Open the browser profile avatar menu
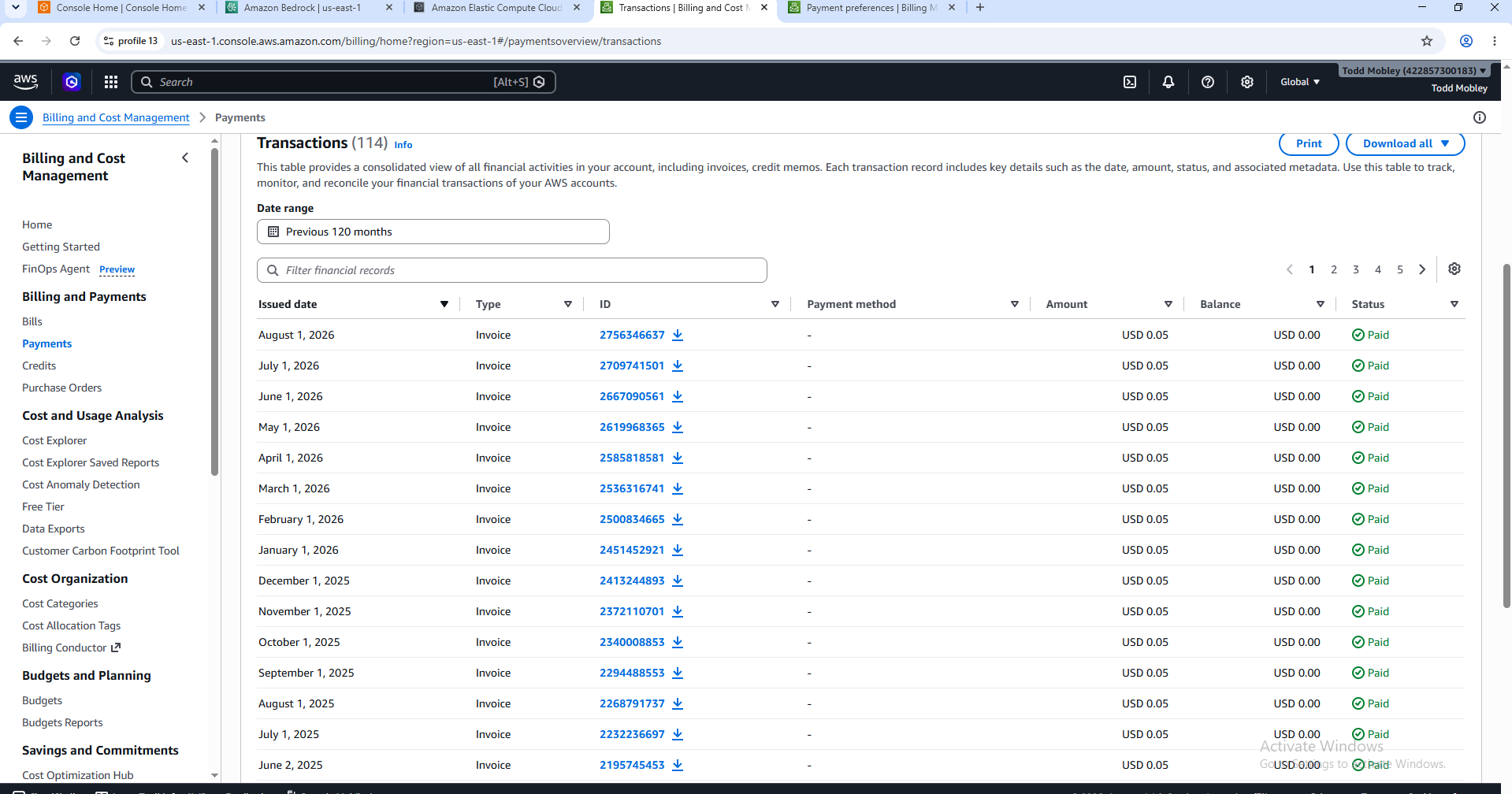This screenshot has height=794, width=1512. pos(1466,41)
